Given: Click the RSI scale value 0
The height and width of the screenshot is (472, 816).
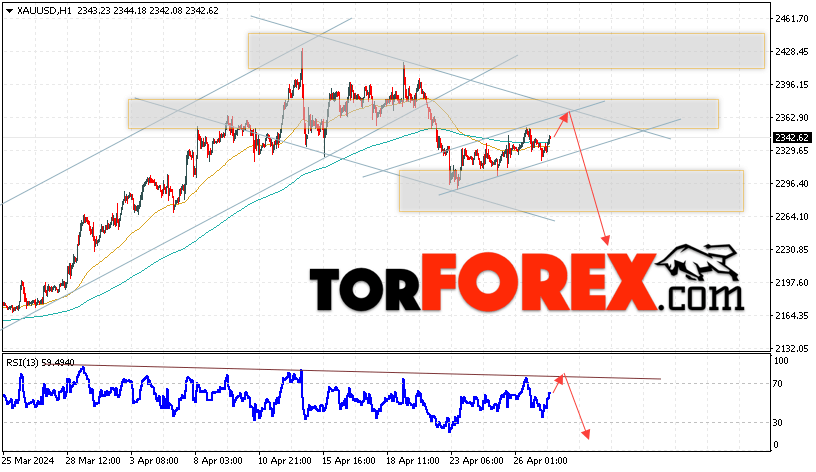Looking at the screenshot, I should tap(776, 444).
